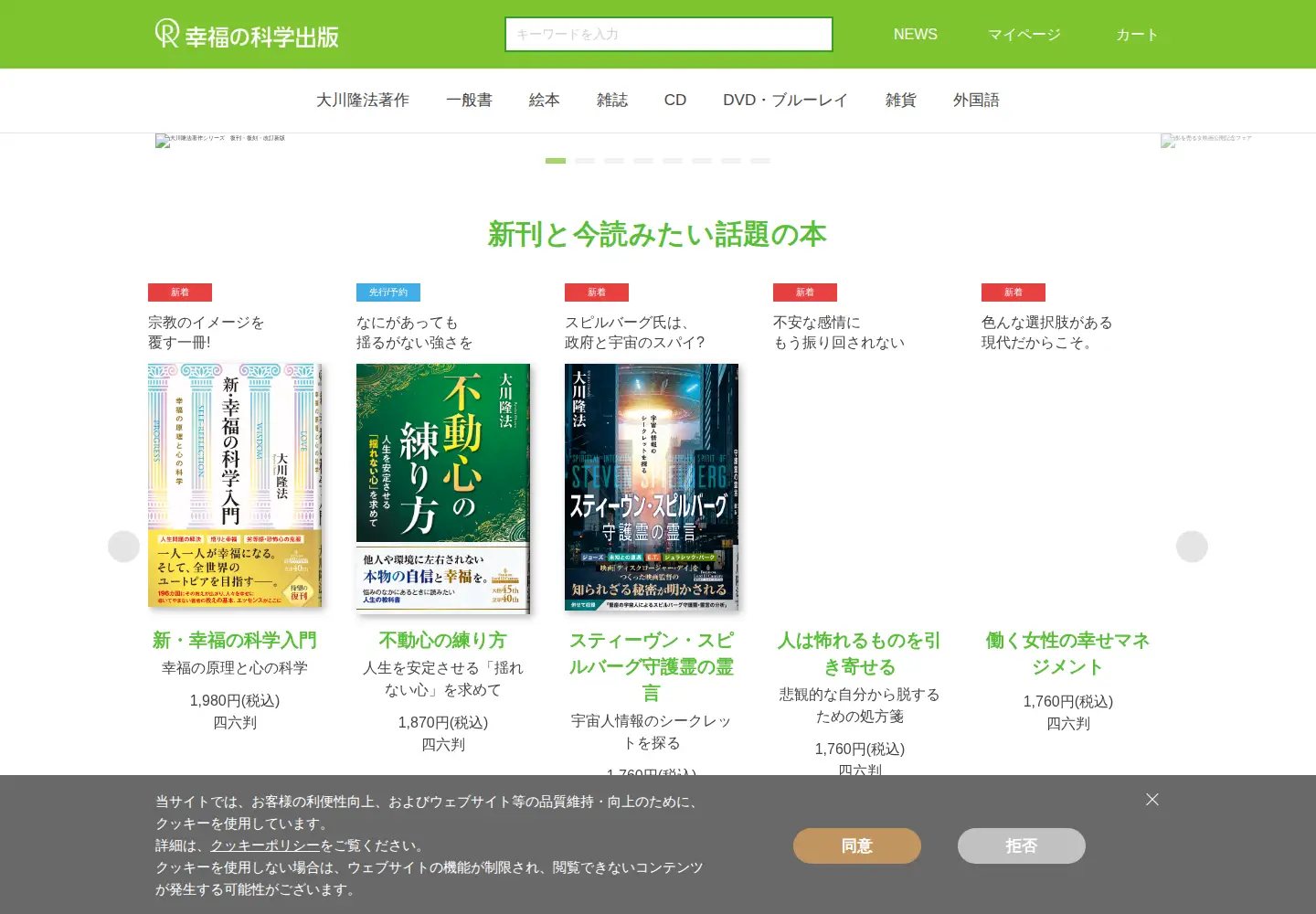Select the last banner slide indicator
Image resolution: width=1316 pixels, height=914 pixels.
[760, 161]
